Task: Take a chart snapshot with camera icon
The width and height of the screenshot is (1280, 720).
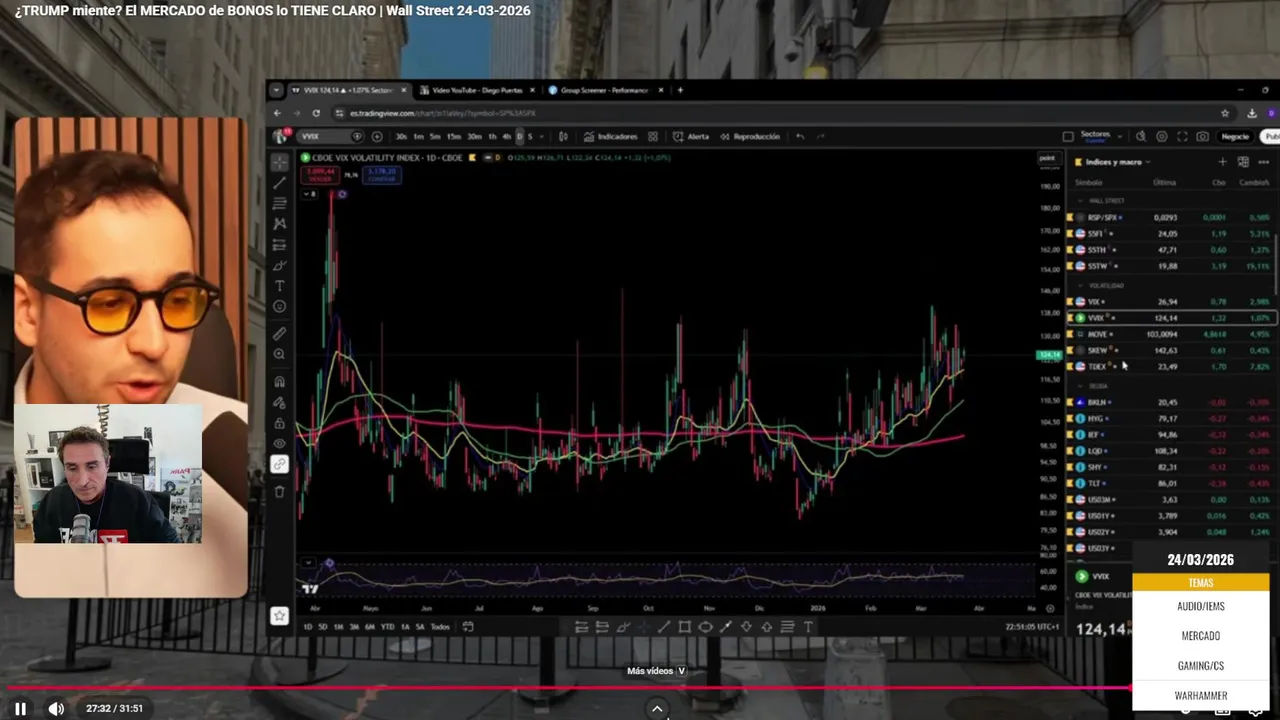Action: [1202, 136]
